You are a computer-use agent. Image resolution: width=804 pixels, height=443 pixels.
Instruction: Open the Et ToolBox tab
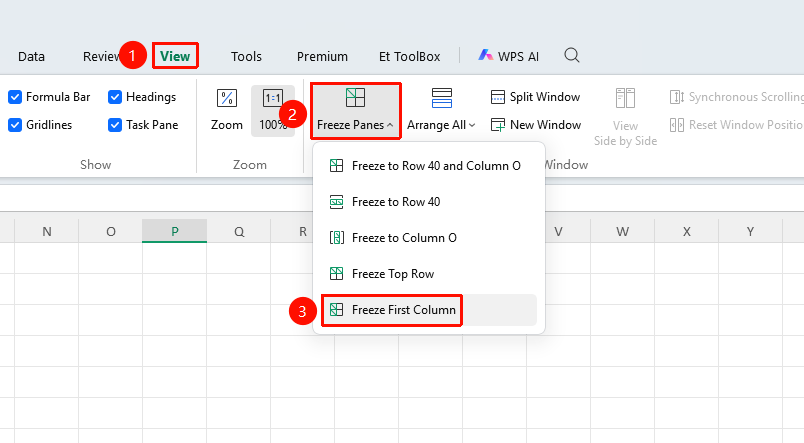click(x=409, y=56)
